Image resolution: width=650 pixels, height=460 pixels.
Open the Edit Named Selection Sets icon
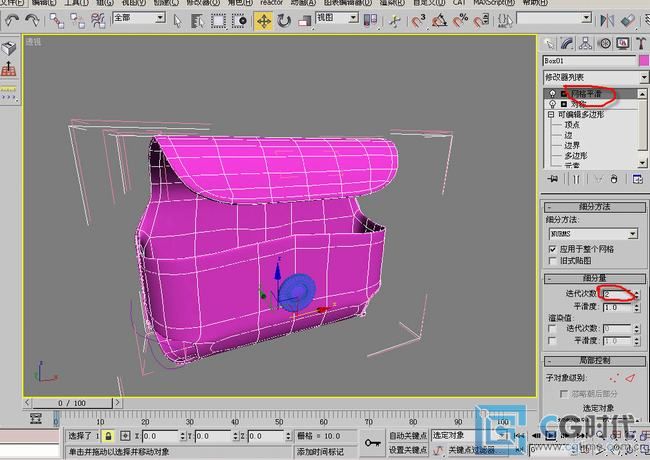(x=505, y=20)
